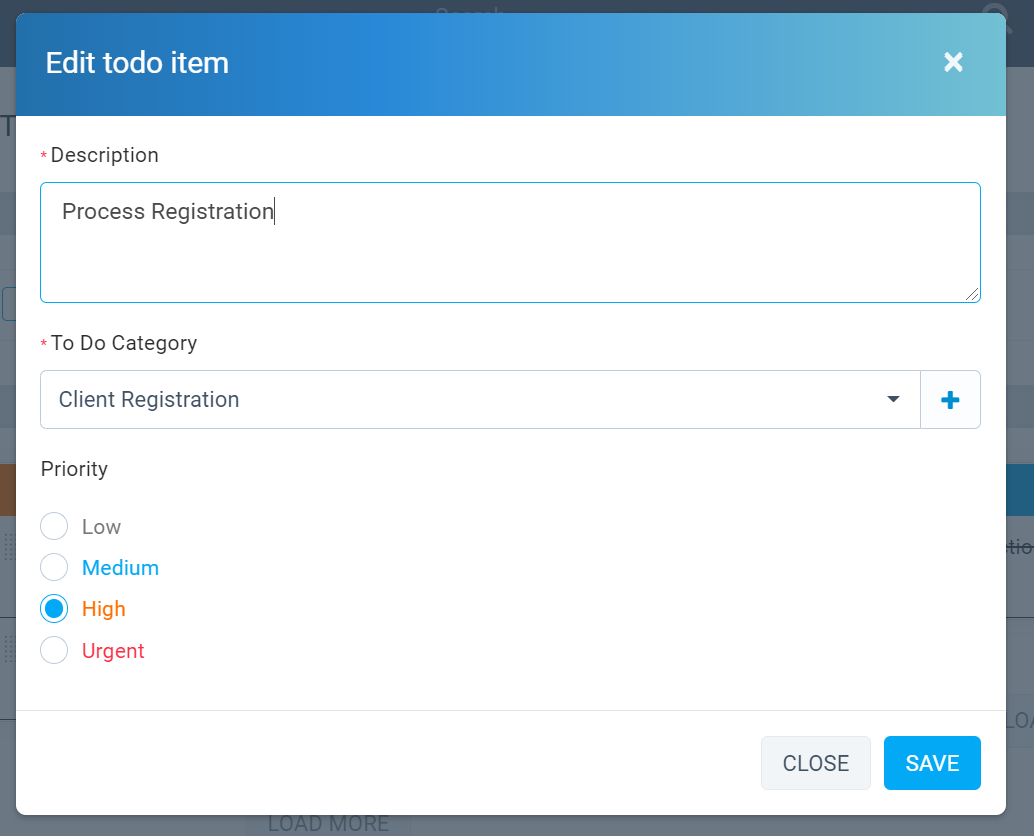Screen dimensions: 1034x836
Task: Expand the category dropdown caret arrow
Action: click(893, 400)
